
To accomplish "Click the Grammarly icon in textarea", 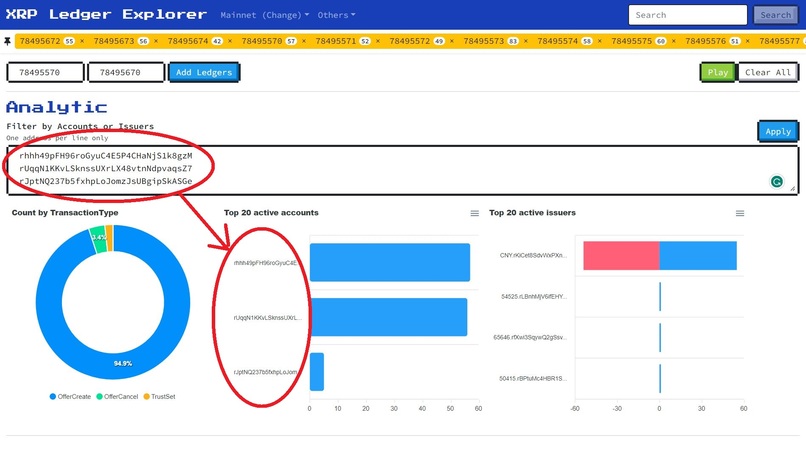I will coord(777,181).
